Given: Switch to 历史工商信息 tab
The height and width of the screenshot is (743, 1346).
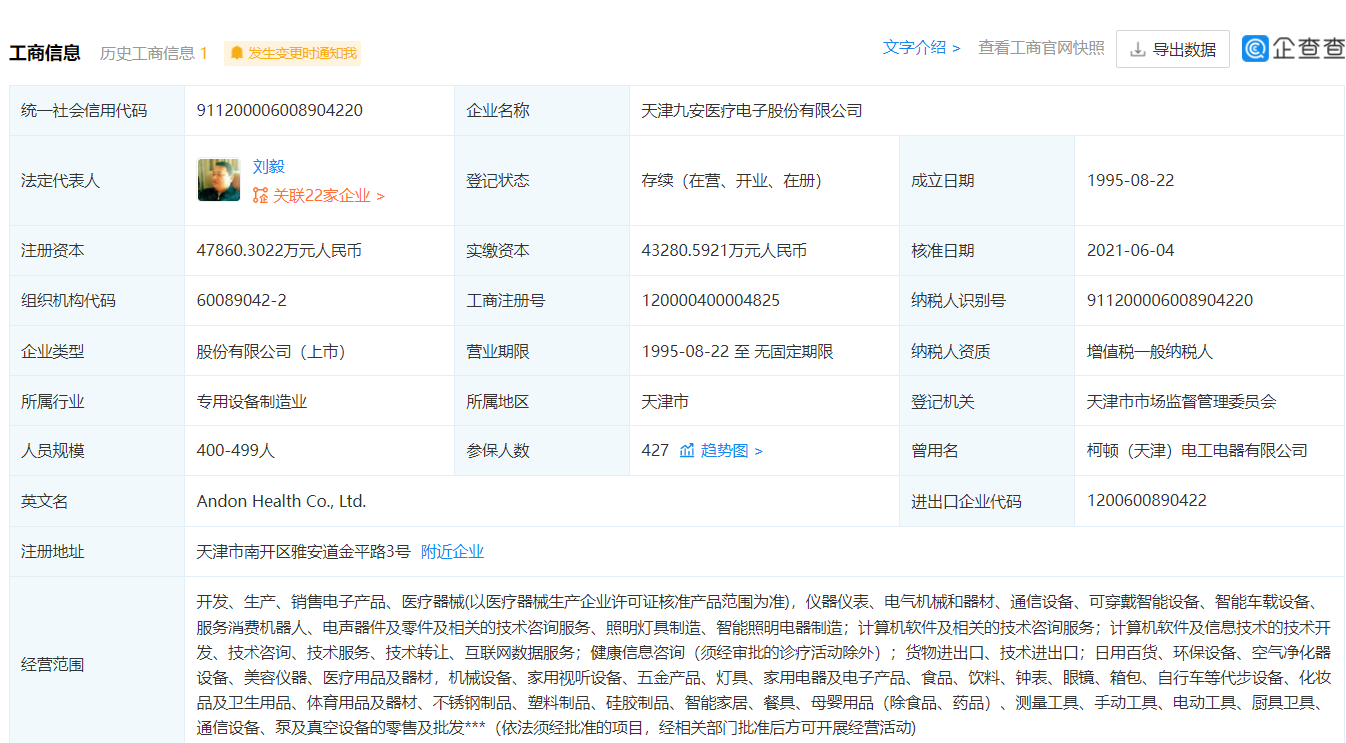Looking at the screenshot, I should [153, 53].
